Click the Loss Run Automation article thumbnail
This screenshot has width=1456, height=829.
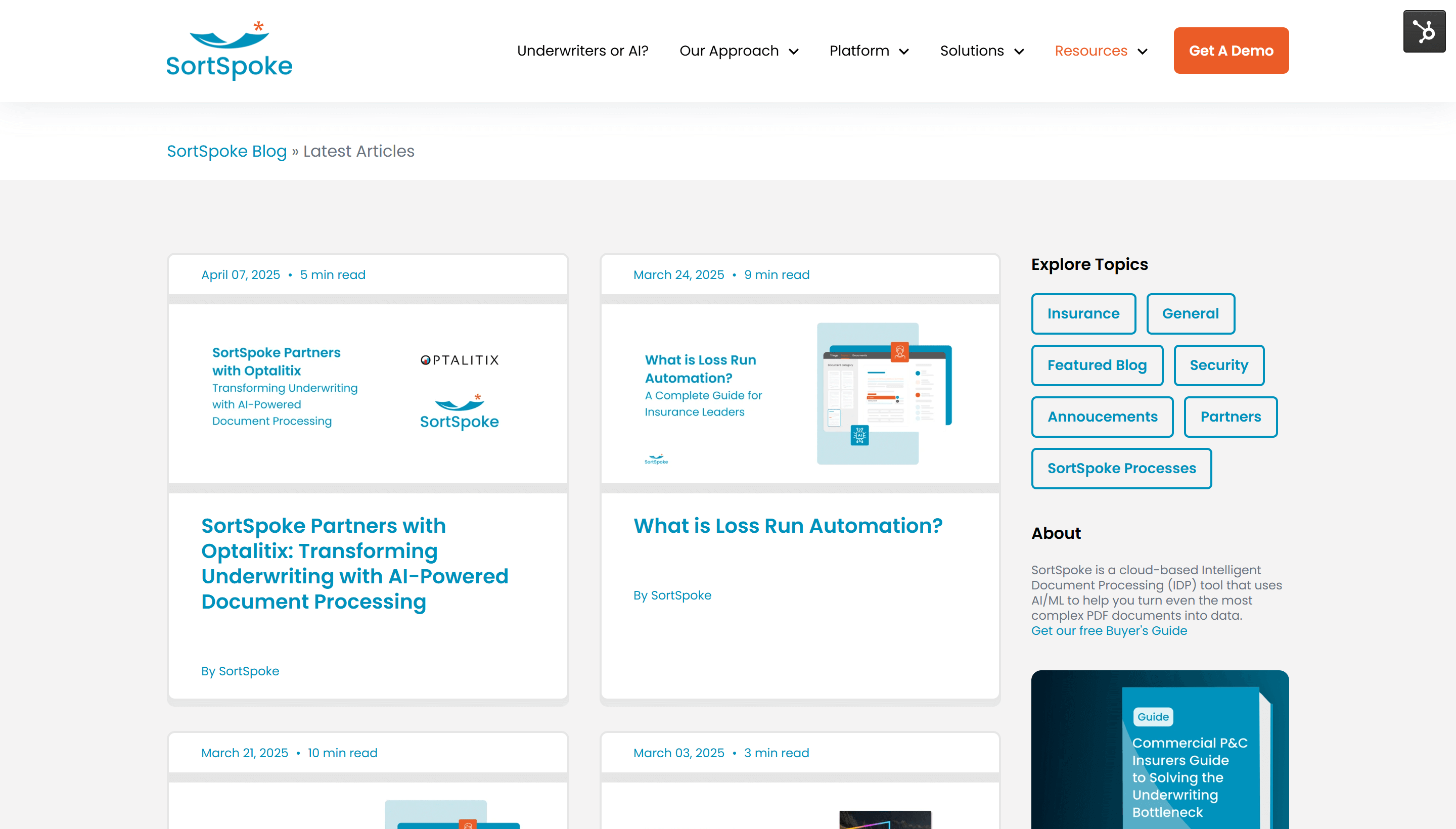(800, 393)
